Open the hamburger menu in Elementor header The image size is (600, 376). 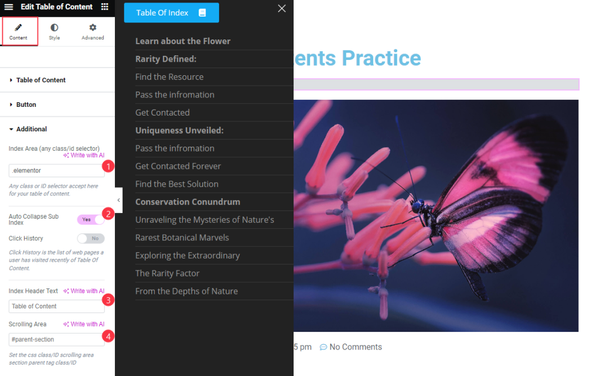(x=8, y=7)
